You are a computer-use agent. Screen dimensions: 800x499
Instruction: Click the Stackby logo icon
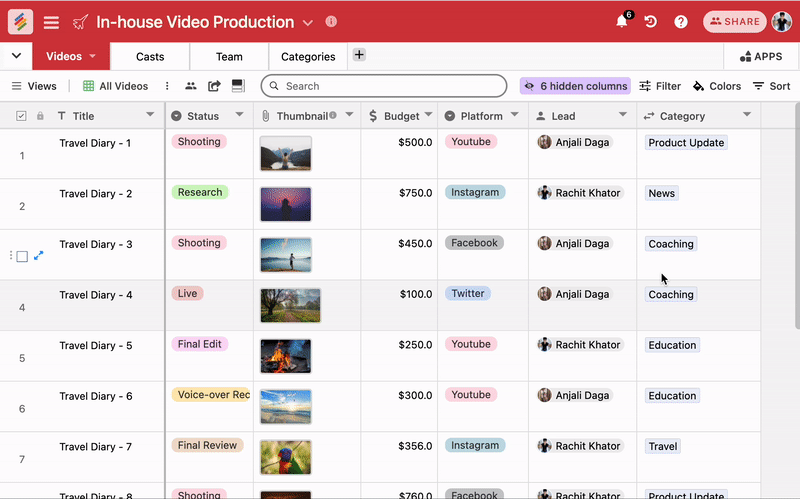click(20, 21)
